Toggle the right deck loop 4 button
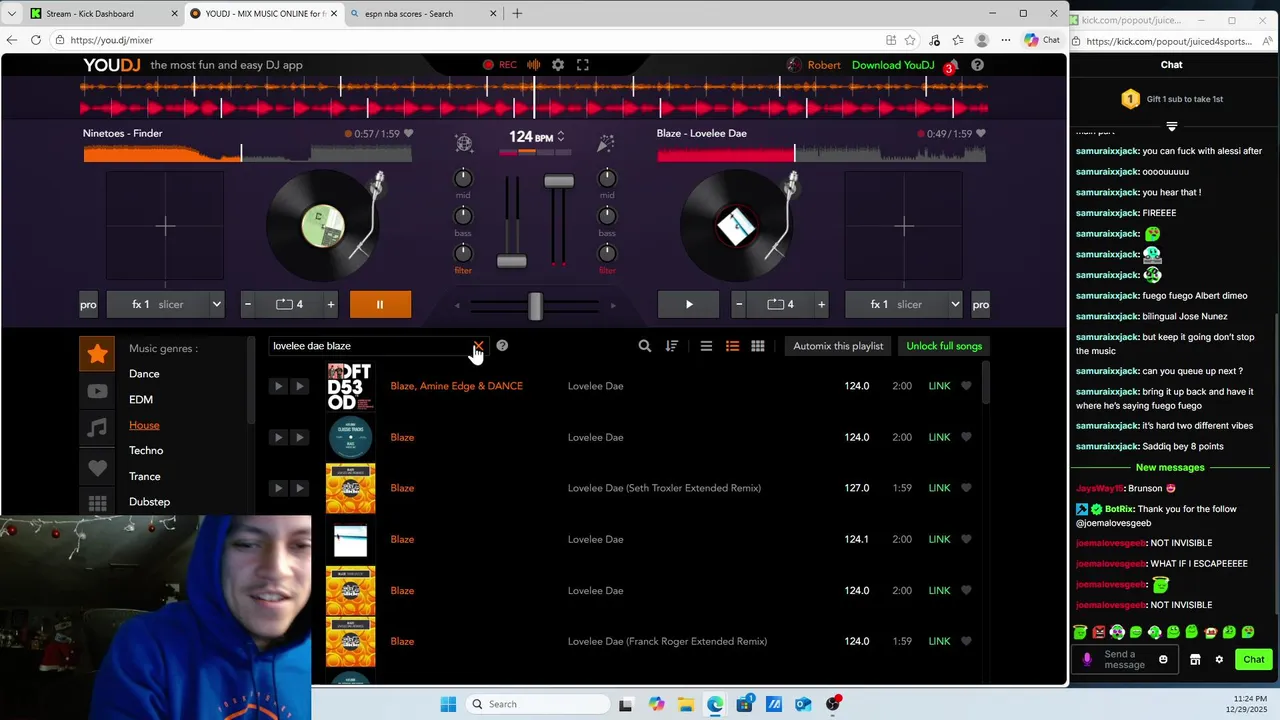This screenshot has height=720, width=1280. pyautogui.click(x=780, y=304)
